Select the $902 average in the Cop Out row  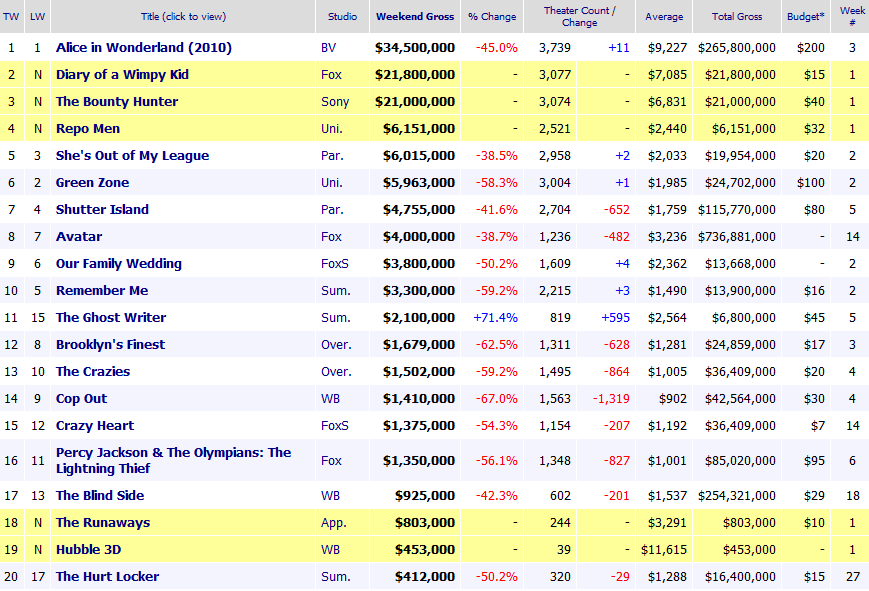[x=671, y=399]
